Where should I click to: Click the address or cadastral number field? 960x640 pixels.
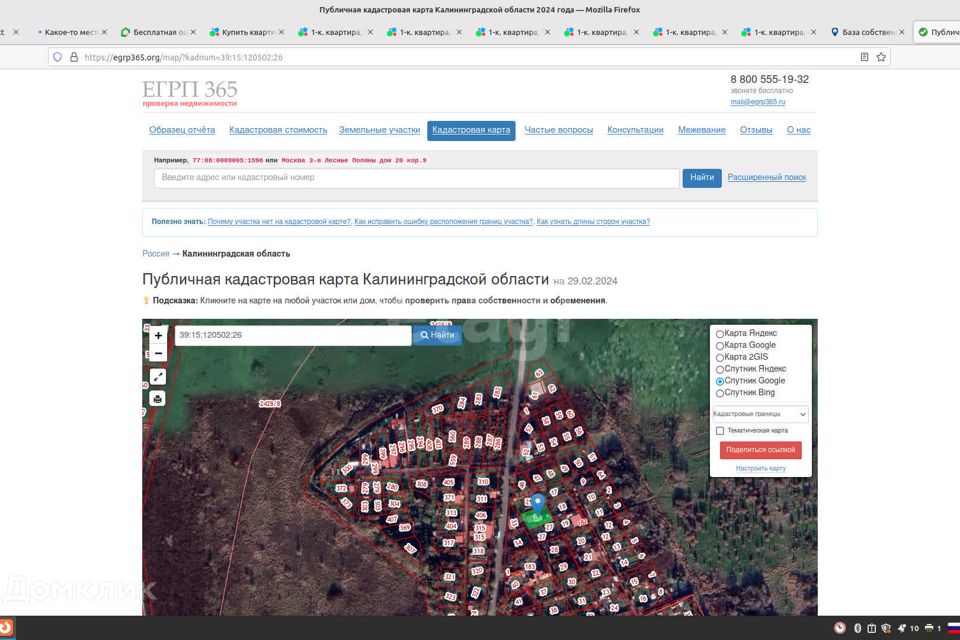(x=416, y=178)
